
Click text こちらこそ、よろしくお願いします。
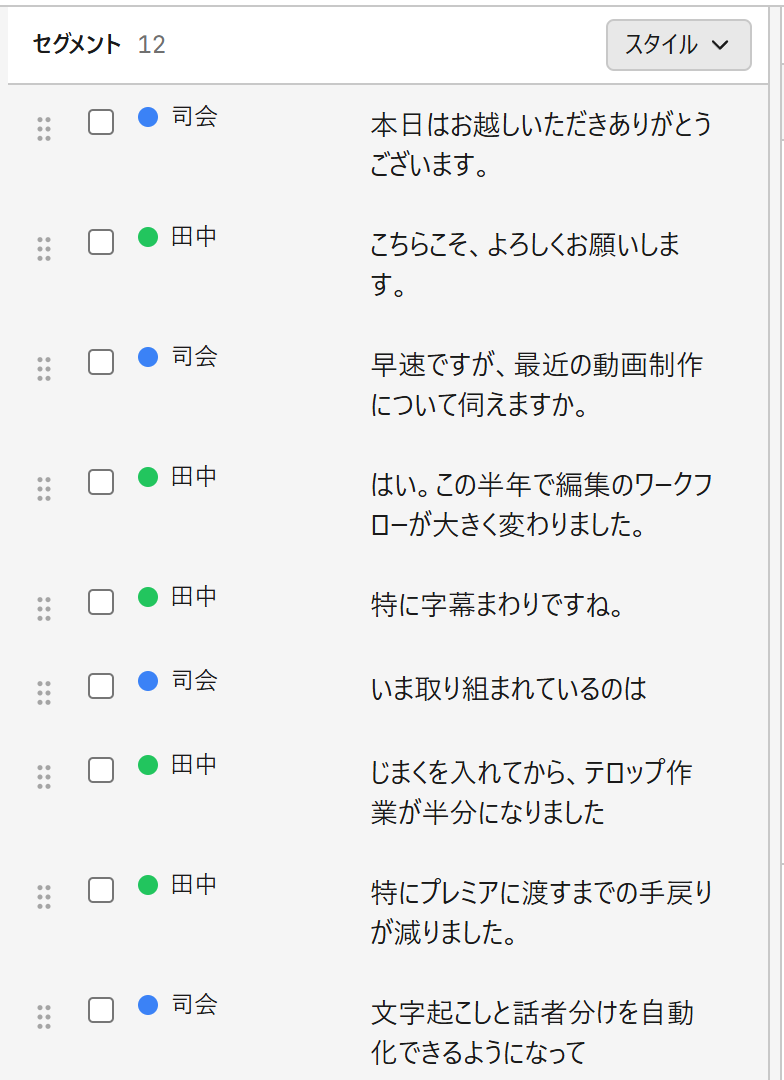[x=526, y=264]
